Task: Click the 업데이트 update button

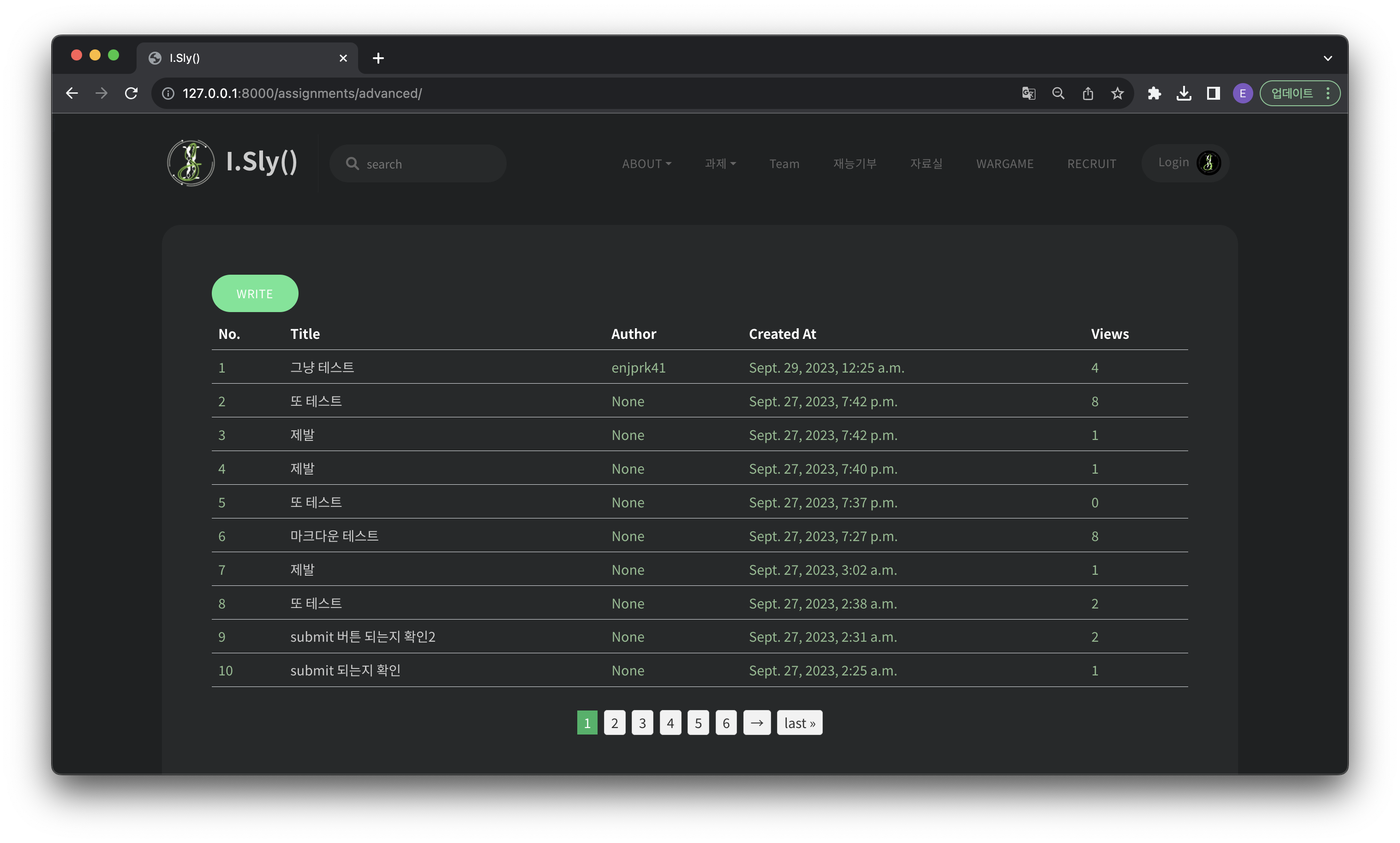Action: coord(1291,93)
